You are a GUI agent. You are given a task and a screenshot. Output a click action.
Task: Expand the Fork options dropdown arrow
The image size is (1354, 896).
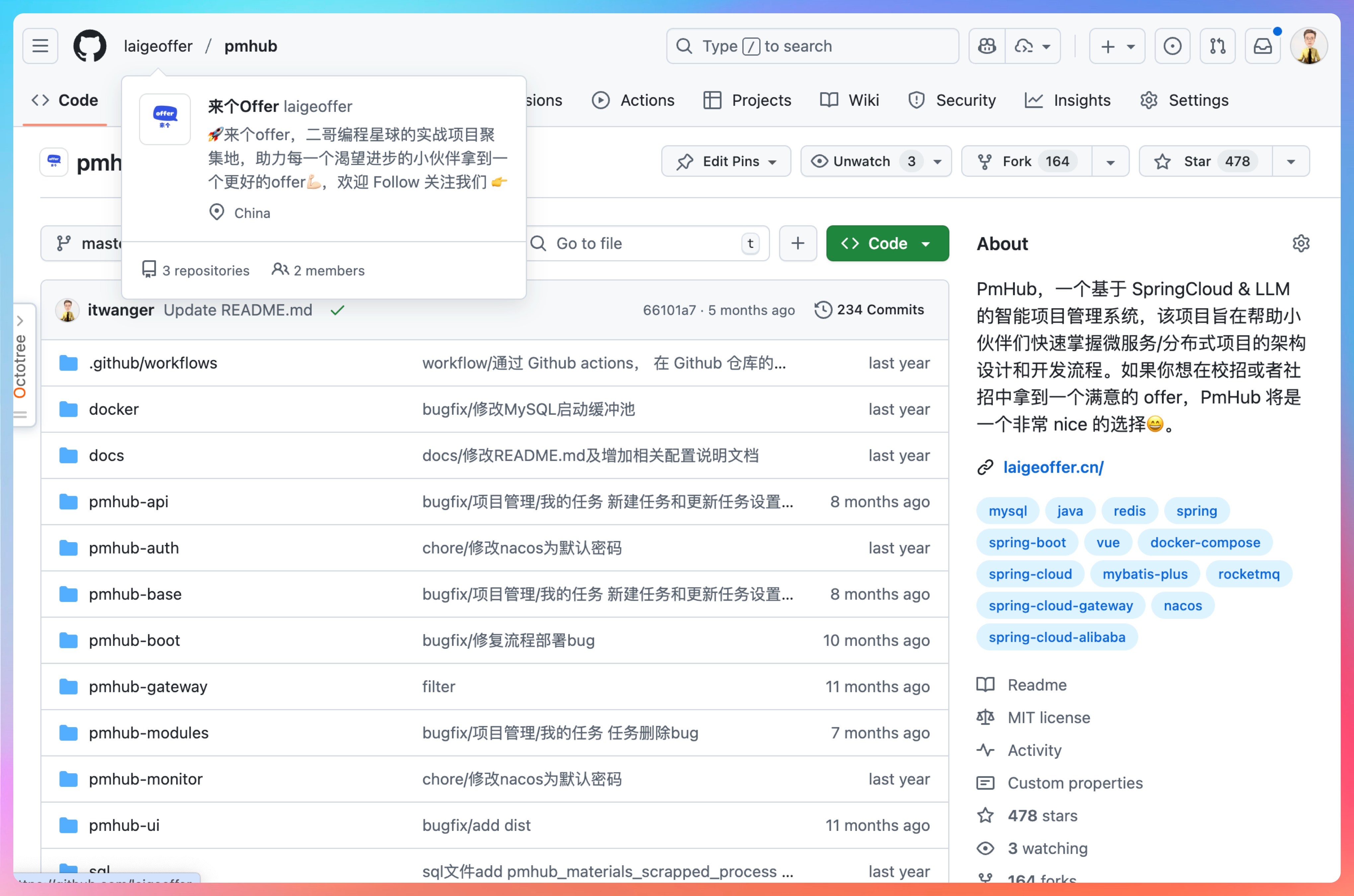pos(1110,162)
